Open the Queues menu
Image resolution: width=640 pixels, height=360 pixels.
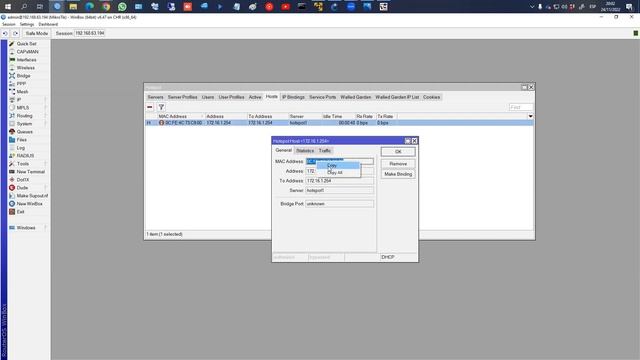(24, 131)
